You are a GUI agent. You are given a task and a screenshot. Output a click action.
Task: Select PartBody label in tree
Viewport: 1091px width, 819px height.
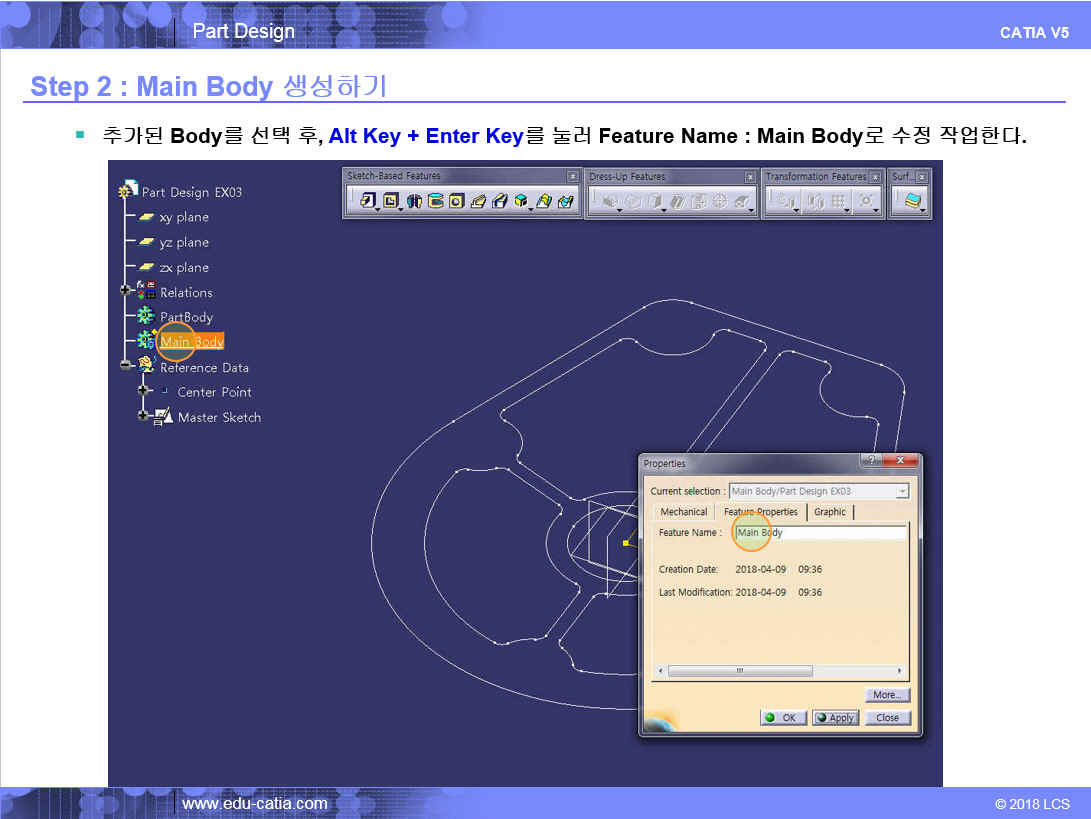click(186, 317)
